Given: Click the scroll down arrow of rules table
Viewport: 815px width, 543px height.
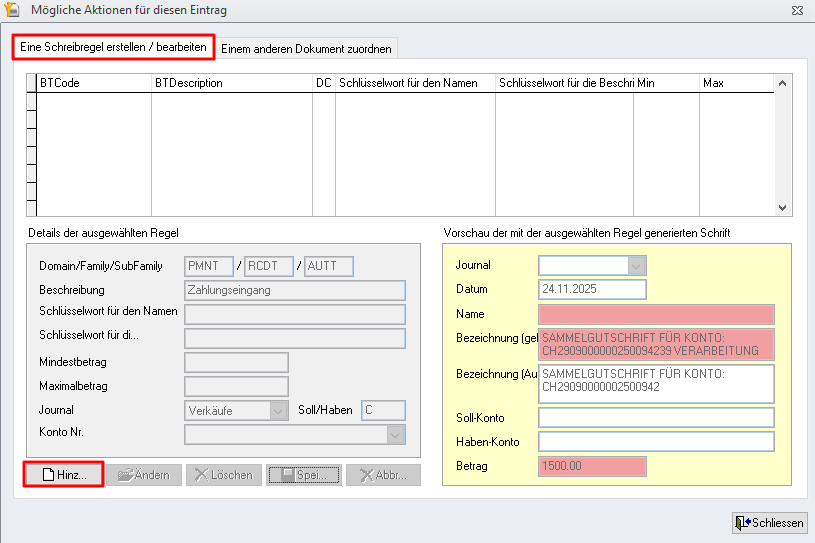Looking at the screenshot, I should (783, 207).
